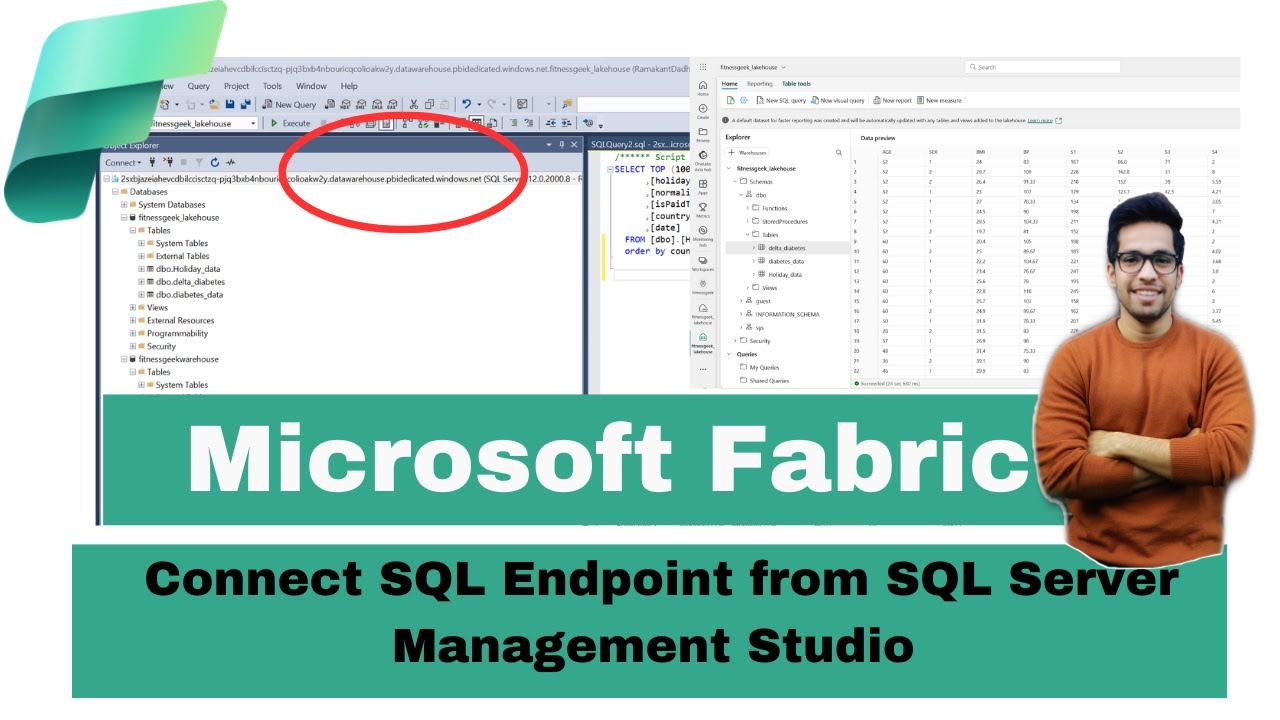Image resolution: width=1280 pixels, height=720 pixels.
Task: Click New measure in the Fabric ribbon
Action: (939, 100)
